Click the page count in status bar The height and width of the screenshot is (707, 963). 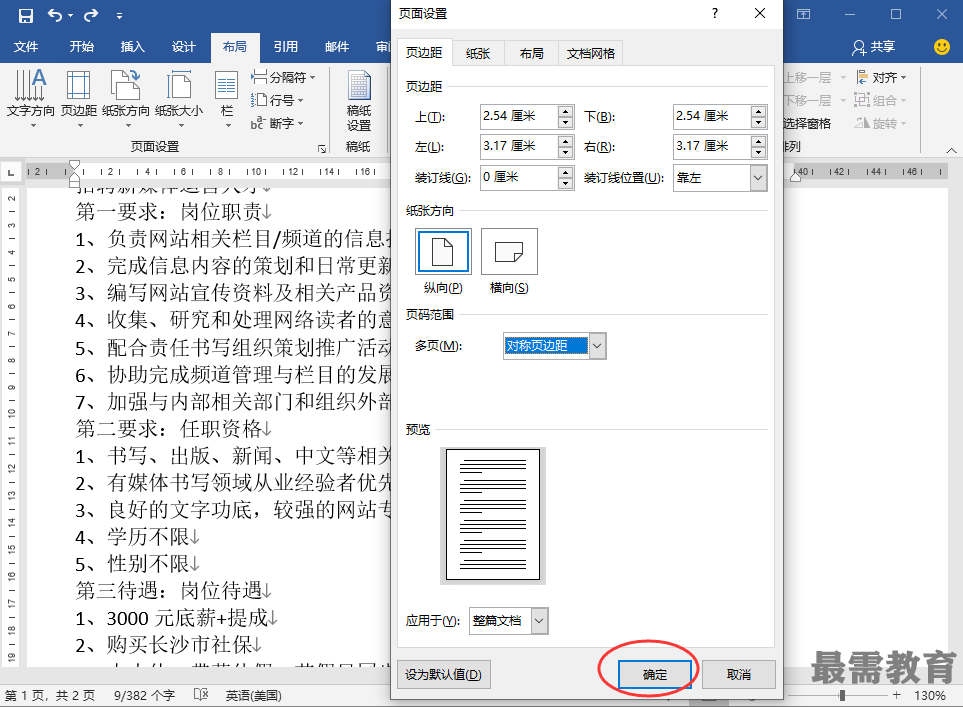pyautogui.click(x=50, y=695)
